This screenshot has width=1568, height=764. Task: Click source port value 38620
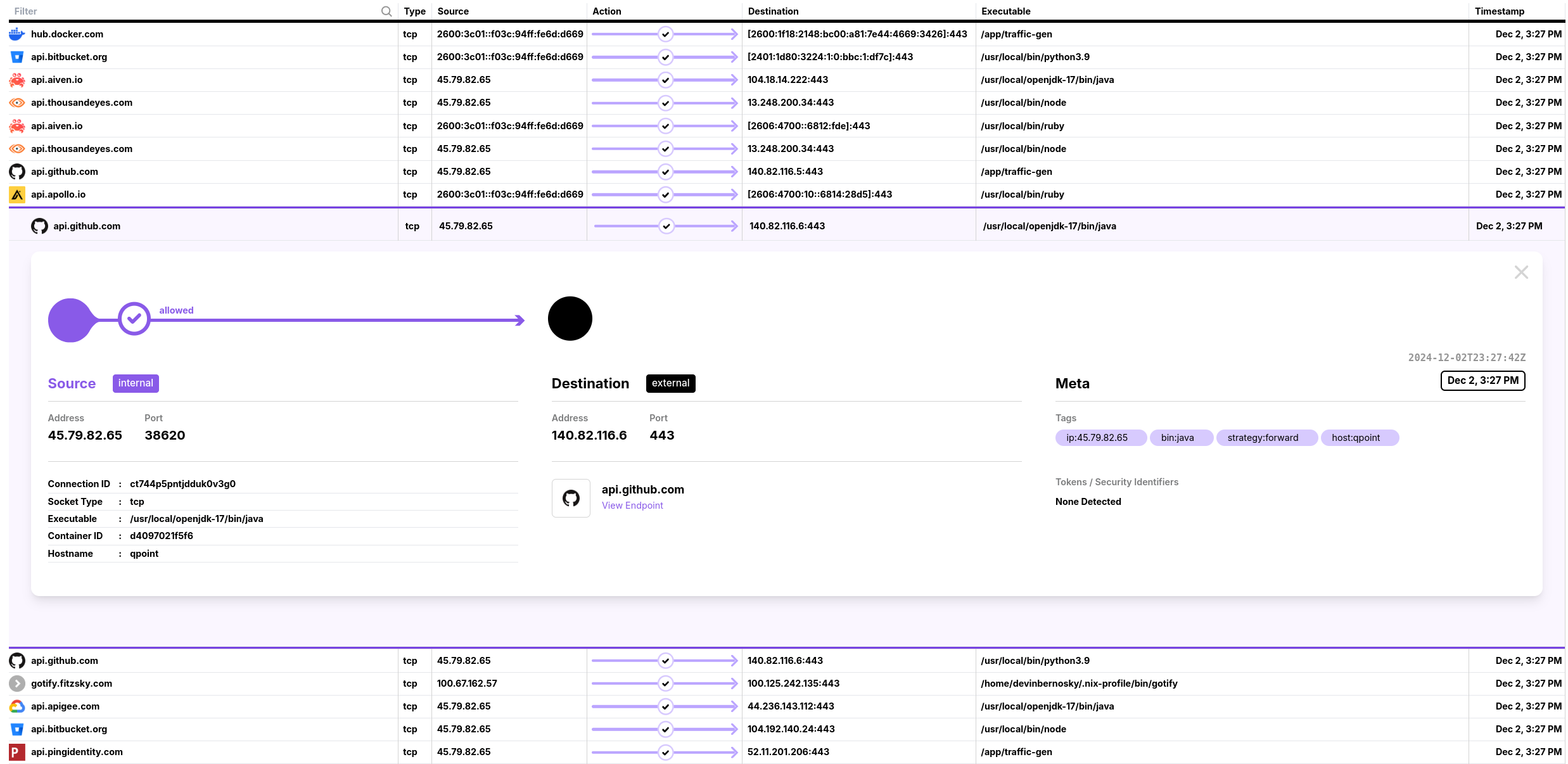pos(165,435)
